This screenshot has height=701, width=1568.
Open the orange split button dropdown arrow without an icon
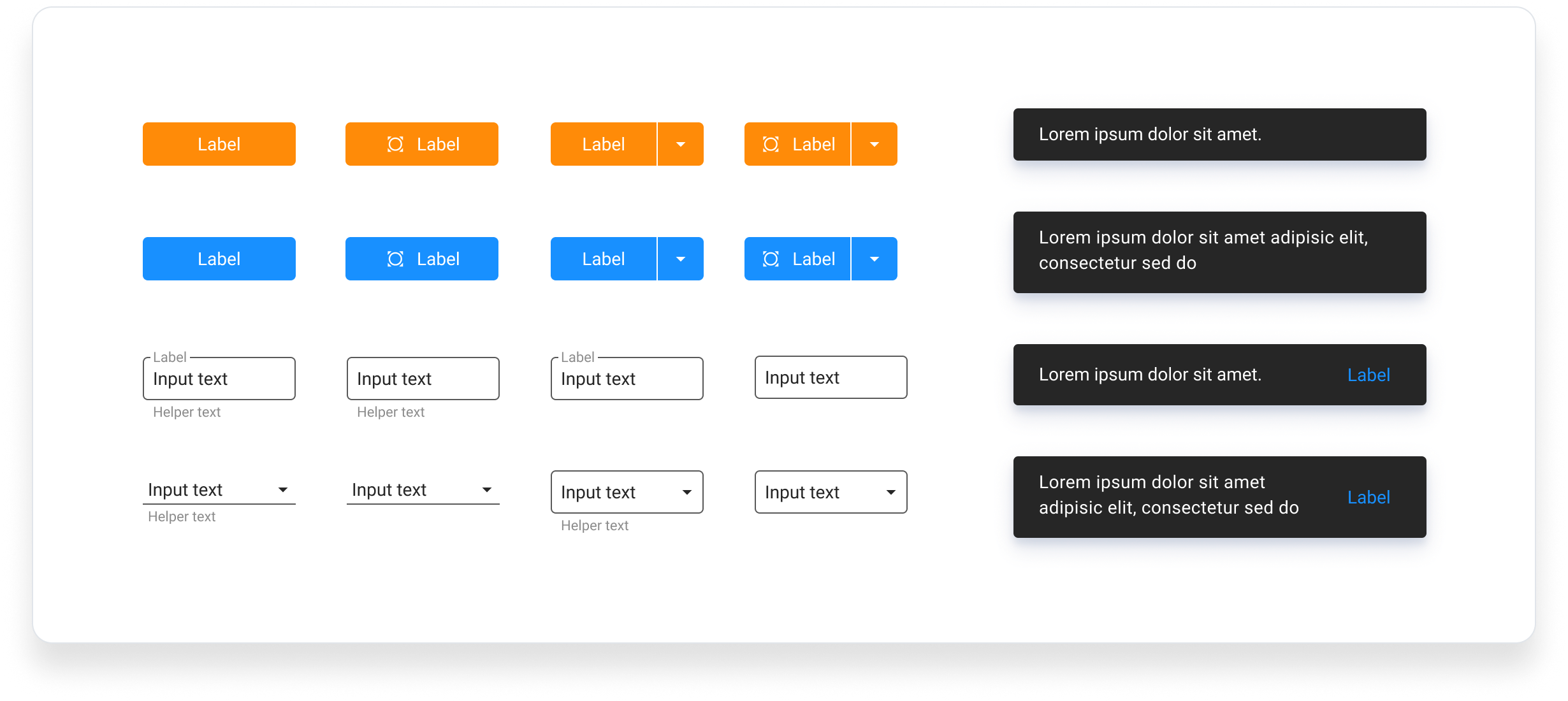(680, 145)
